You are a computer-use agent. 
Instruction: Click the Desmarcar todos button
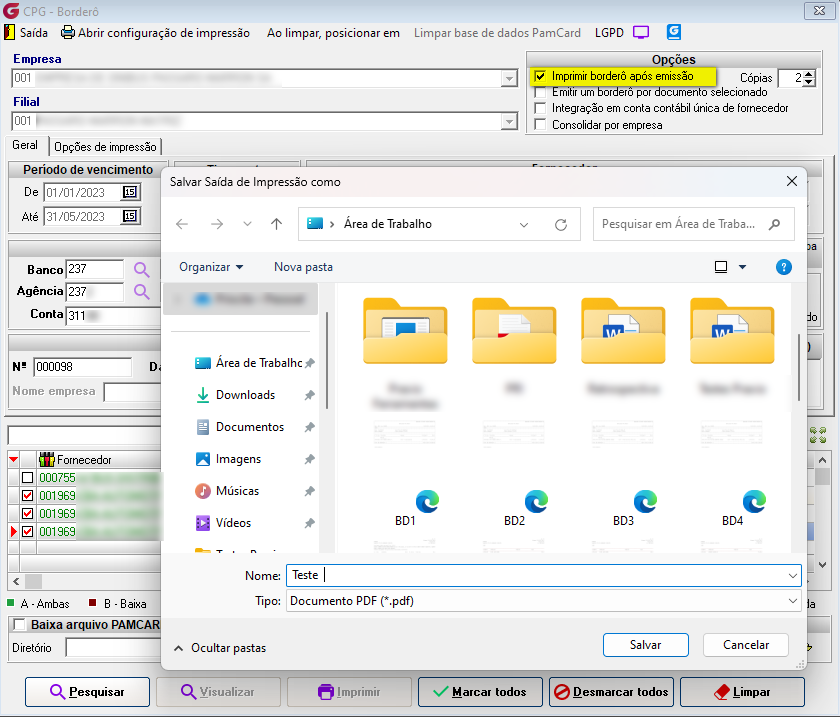pos(611,692)
